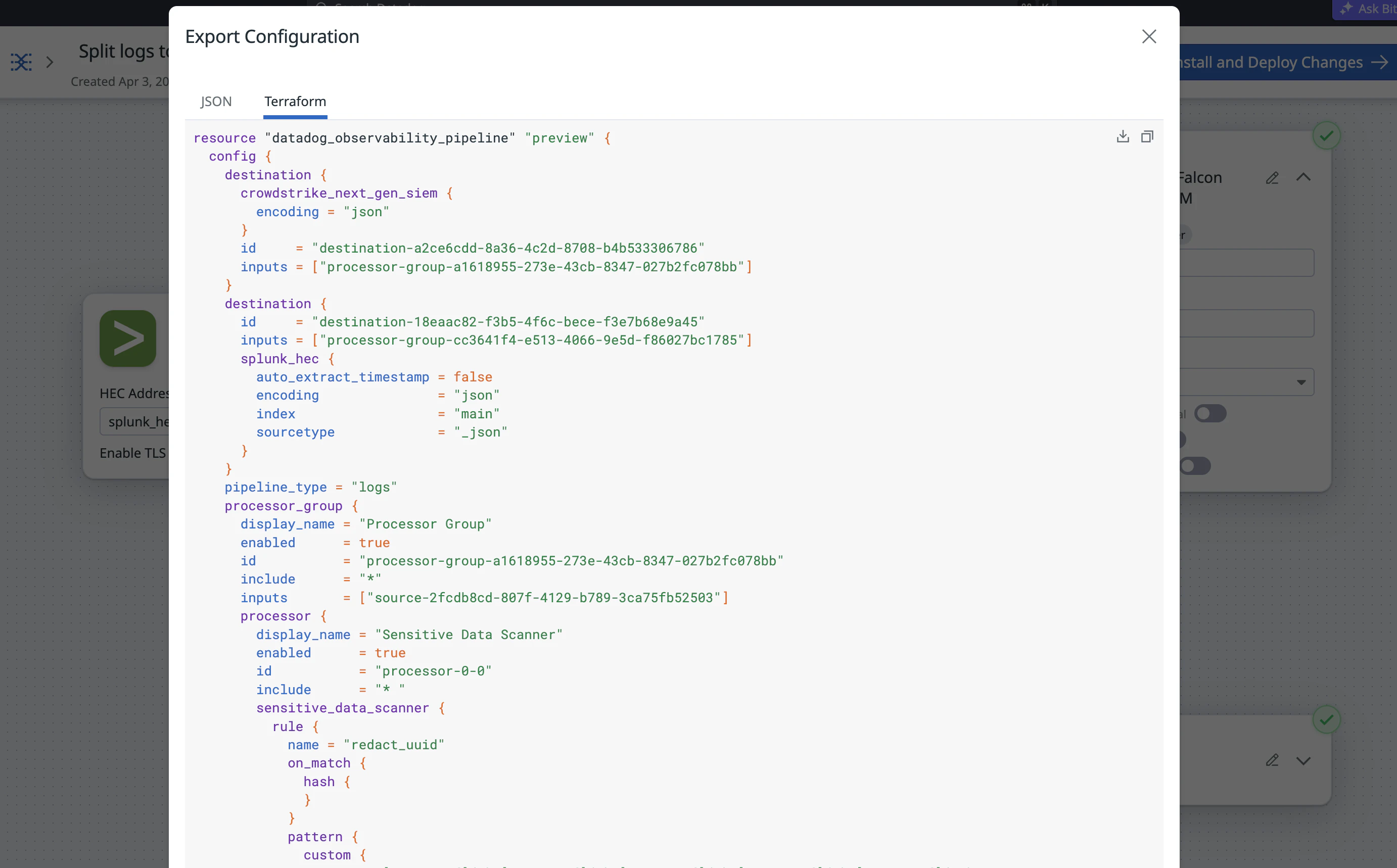Image resolution: width=1397 pixels, height=868 pixels.
Task: Toggle the upper switch in the Falcon card
Action: click(x=1210, y=413)
